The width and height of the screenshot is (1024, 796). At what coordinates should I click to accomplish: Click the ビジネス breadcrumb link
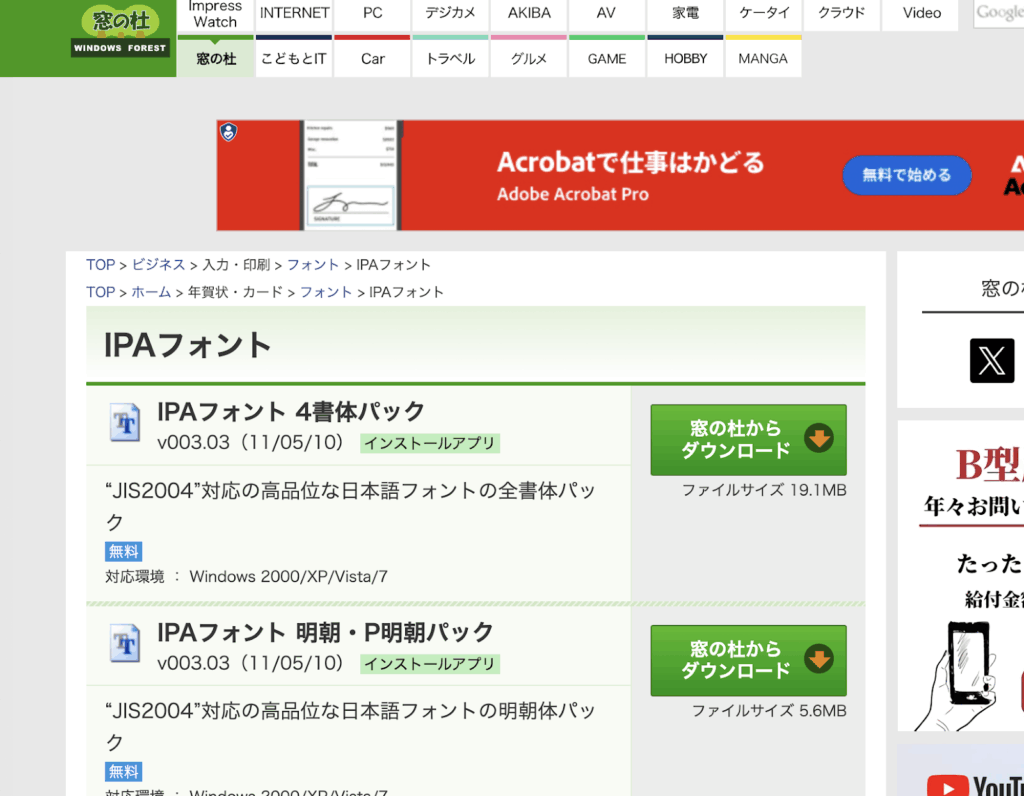pyautogui.click(x=159, y=264)
